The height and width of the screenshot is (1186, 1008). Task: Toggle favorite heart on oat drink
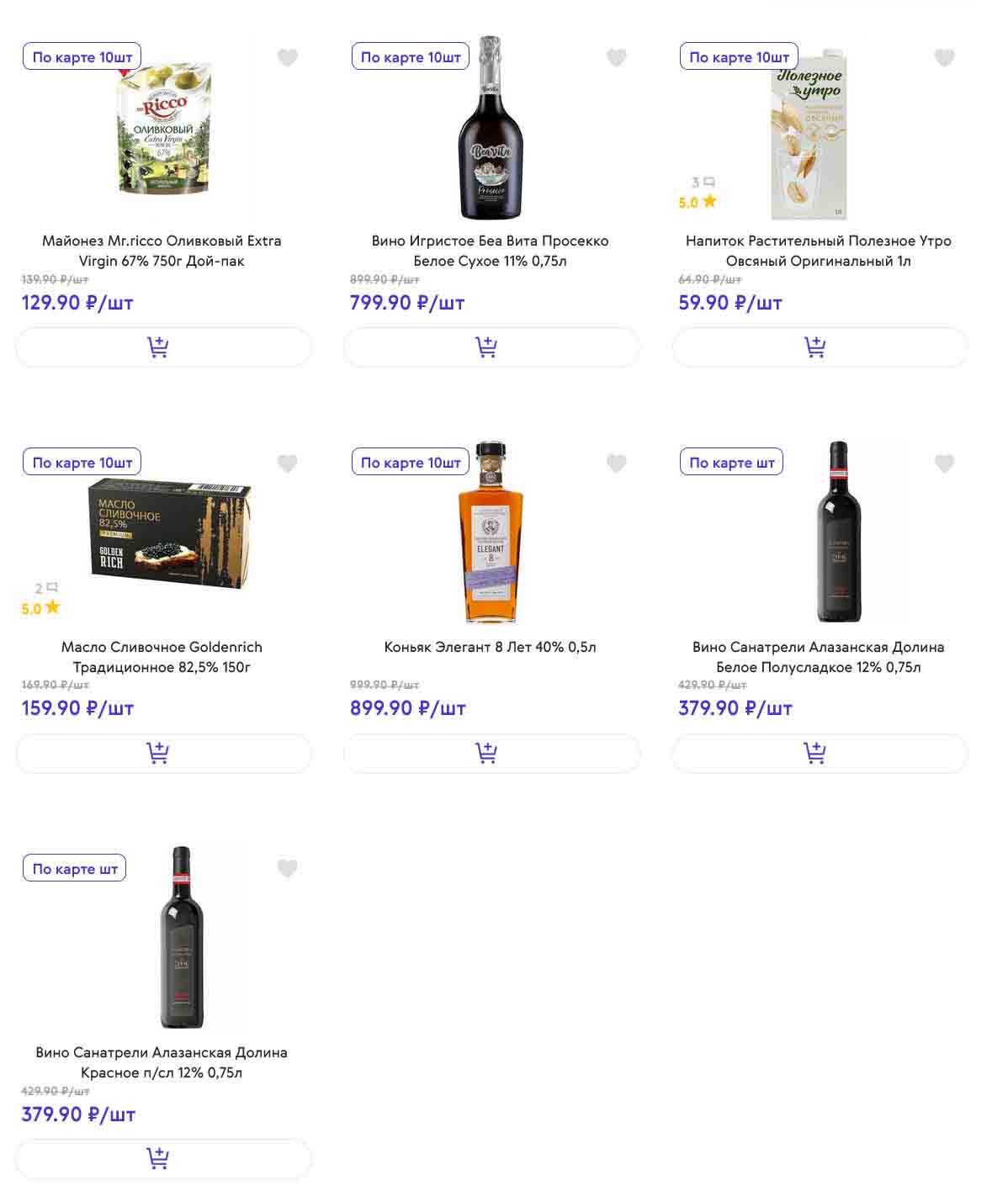tap(944, 57)
